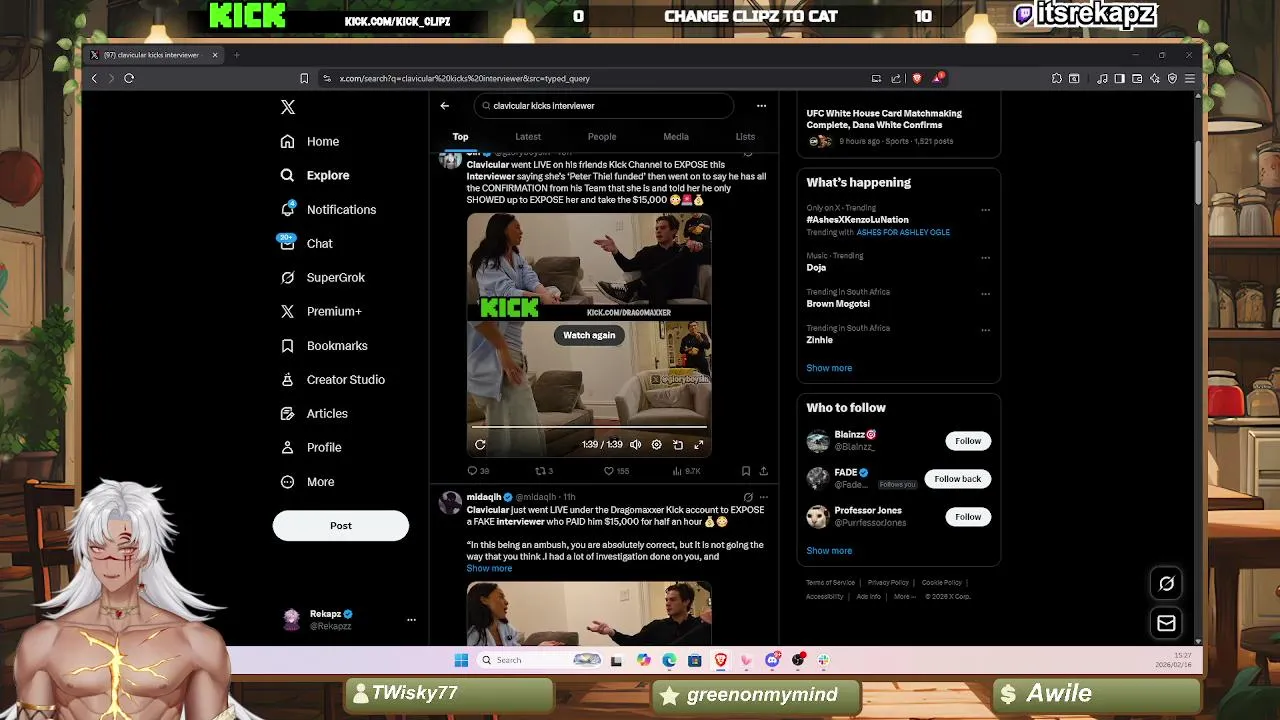This screenshot has height=720, width=1280.
Task: Open Microsoft Edge from the taskbar
Action: pyautogui.click(x=669, y=660)
